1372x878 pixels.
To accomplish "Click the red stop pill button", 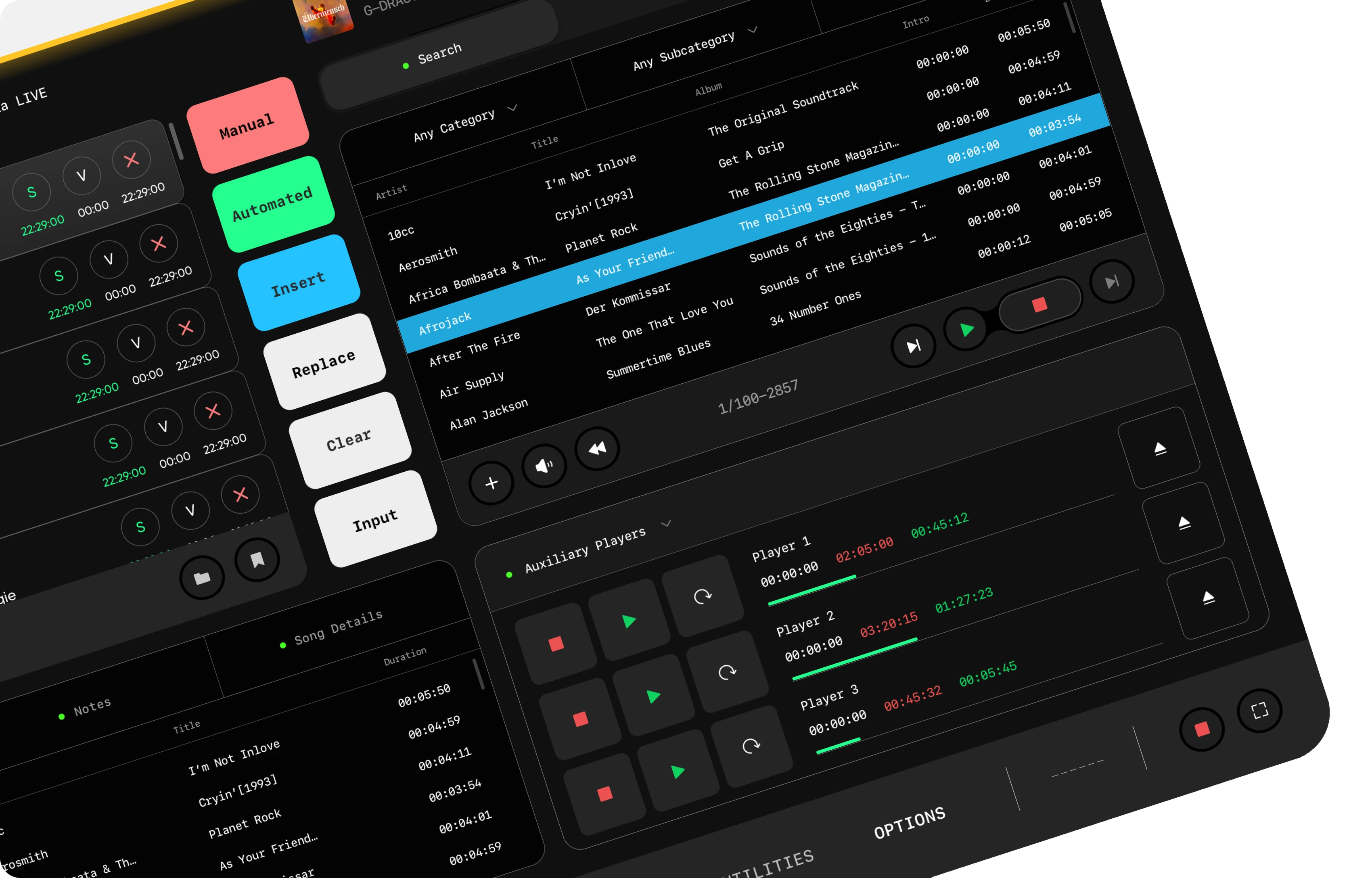I will click(1039, 305).
